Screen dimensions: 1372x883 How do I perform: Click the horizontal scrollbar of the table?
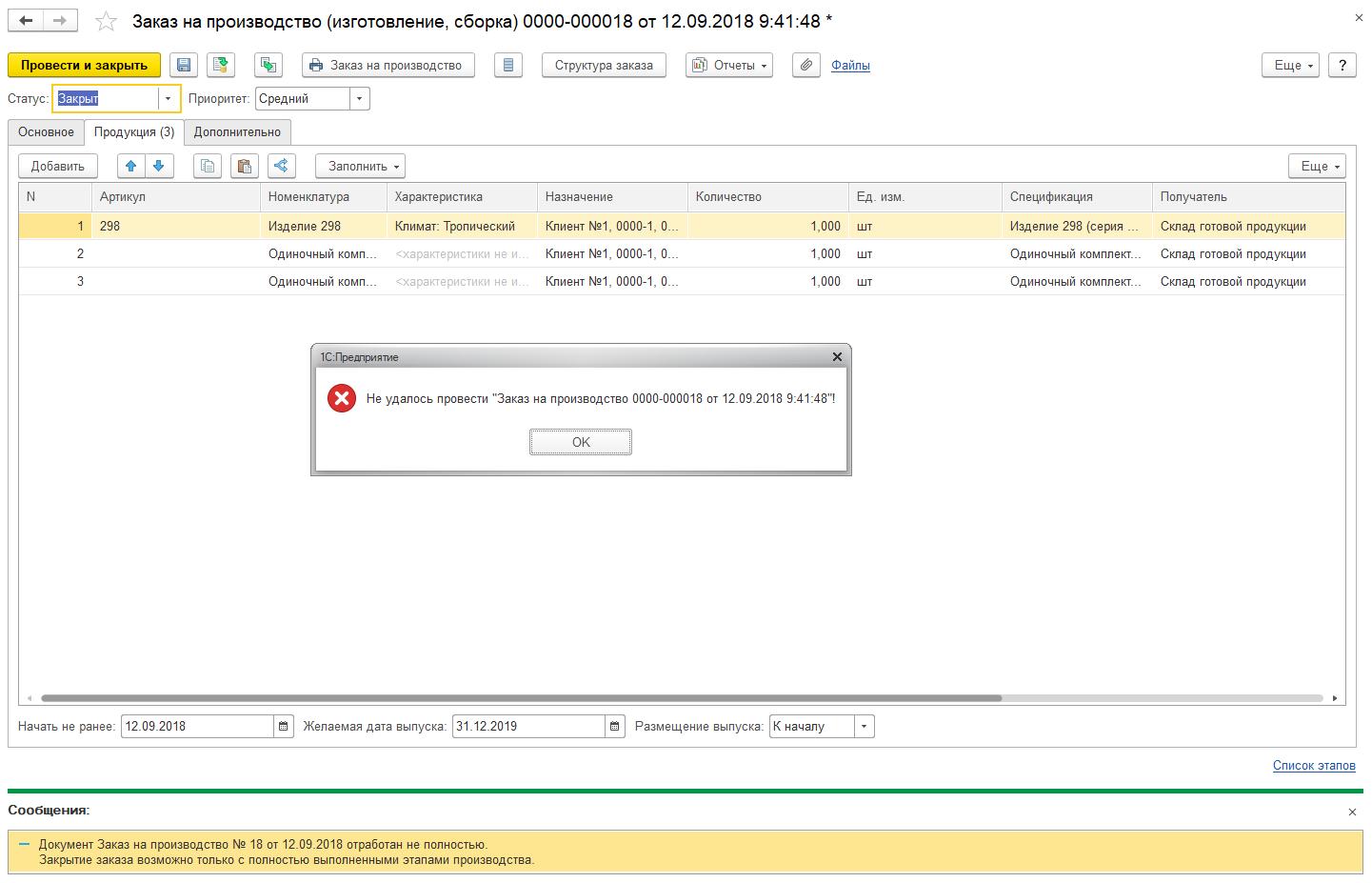(x=521, y=698)
